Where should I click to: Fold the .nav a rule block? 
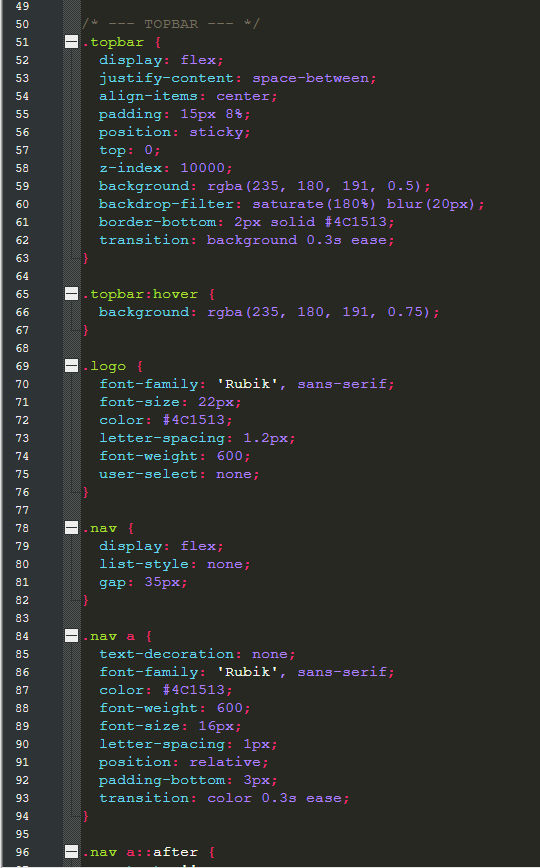click(71, 636)
